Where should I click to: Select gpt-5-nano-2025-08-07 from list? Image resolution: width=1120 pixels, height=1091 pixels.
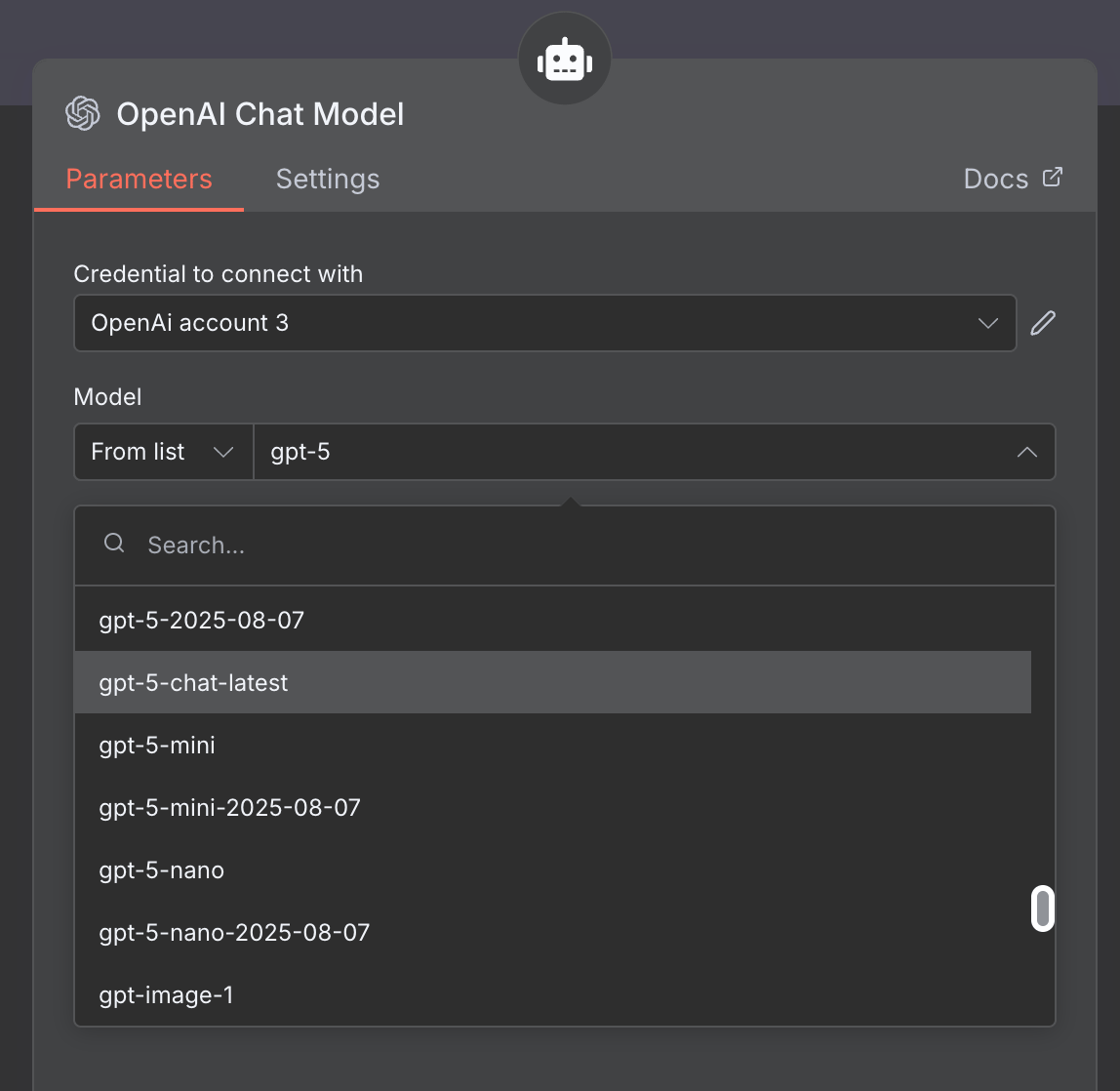tap(234, 933)
